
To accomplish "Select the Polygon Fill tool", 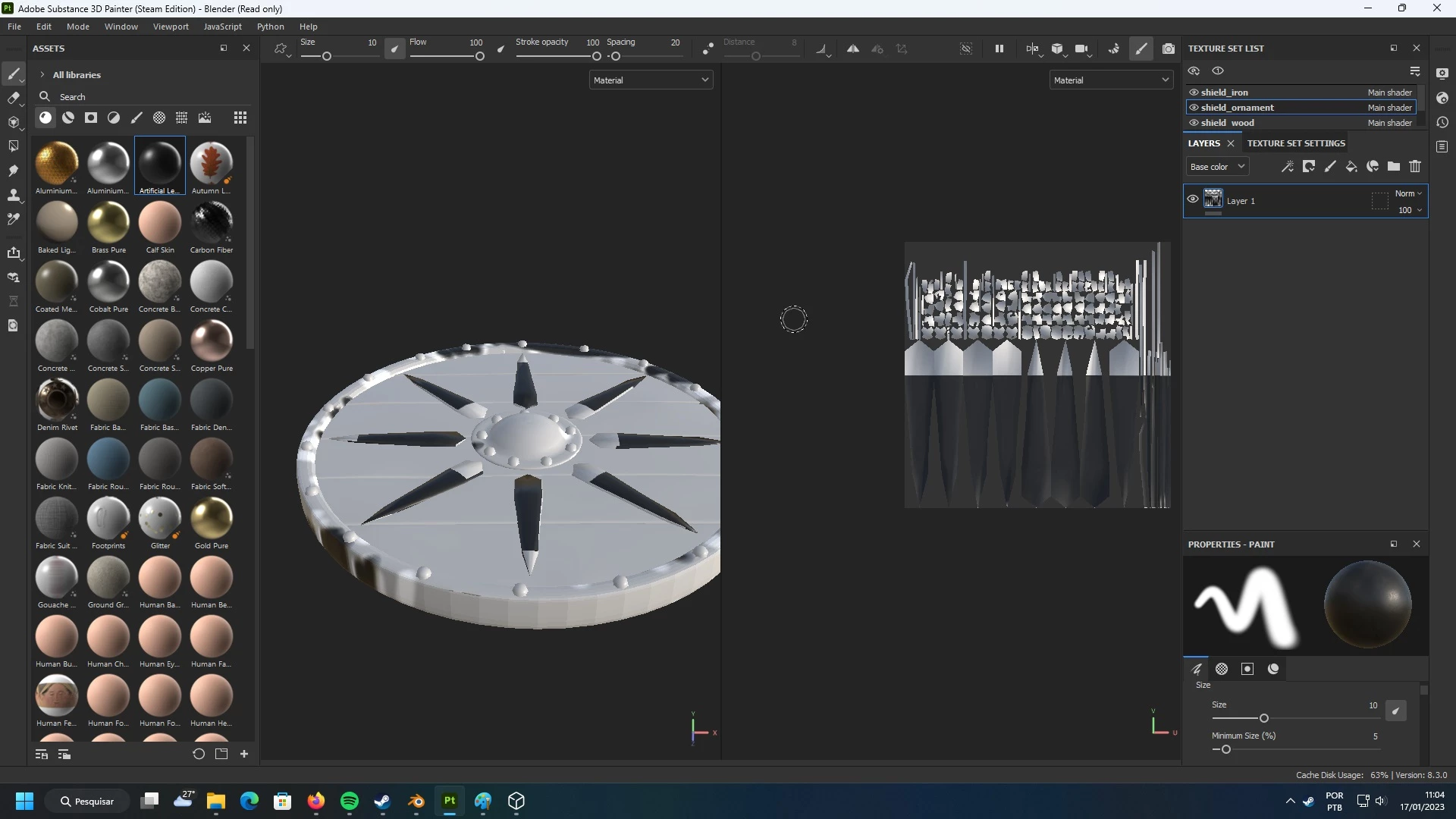I will point(13,146).
